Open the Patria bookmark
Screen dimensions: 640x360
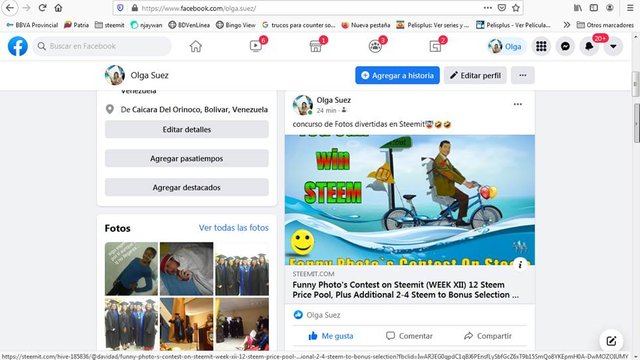tap(77, 25)
